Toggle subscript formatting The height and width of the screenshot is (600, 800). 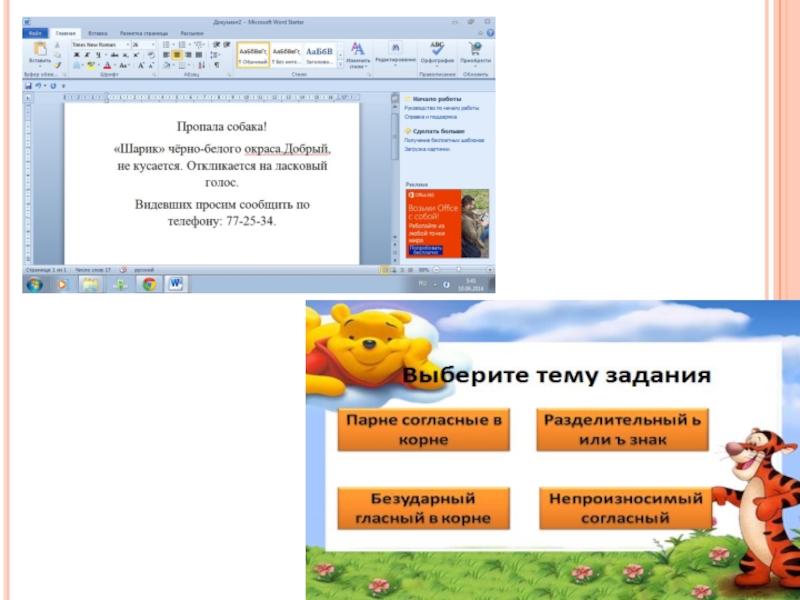pos(126,55)
